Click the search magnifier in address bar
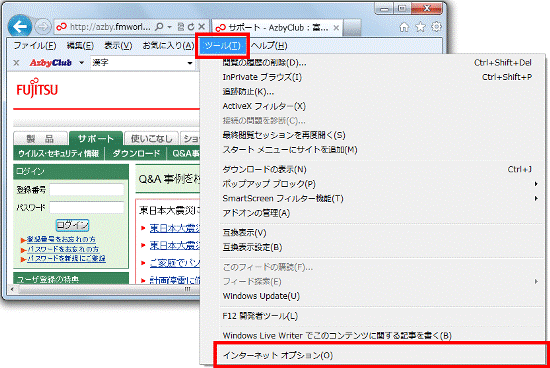 159,27
